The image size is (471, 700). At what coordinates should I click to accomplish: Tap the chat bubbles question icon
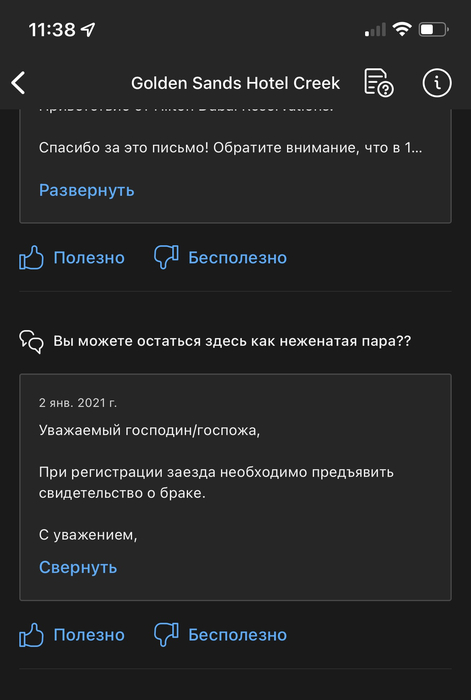click(x=31, y=342)
